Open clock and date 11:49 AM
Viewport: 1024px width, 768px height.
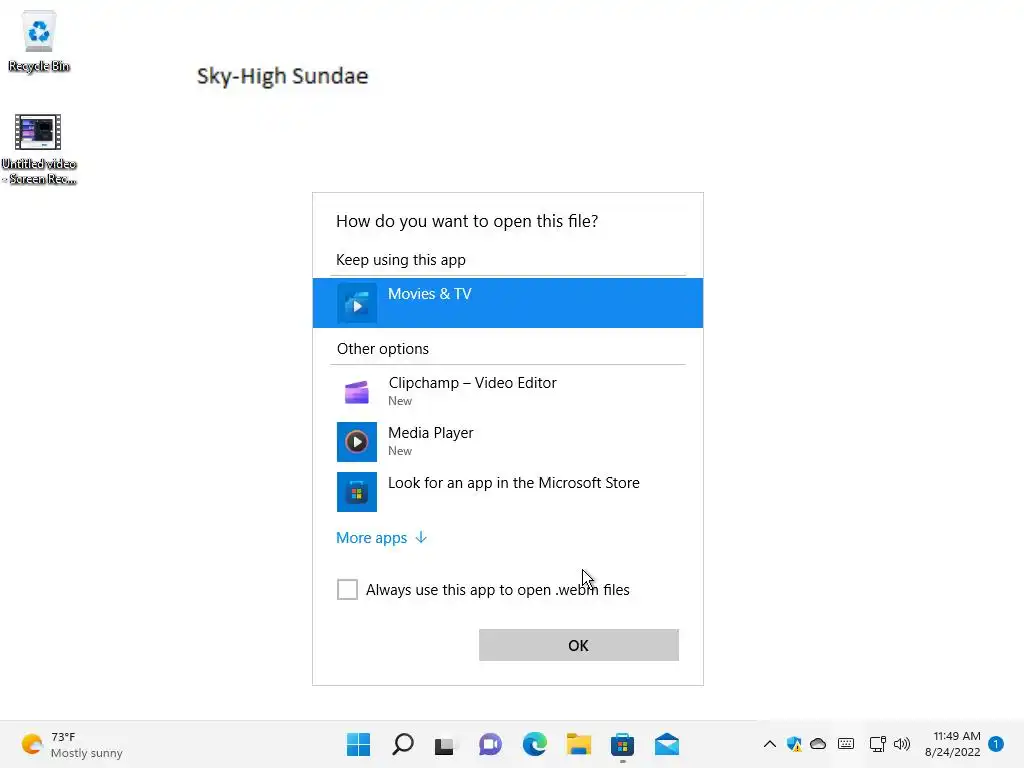coord(953,744)
